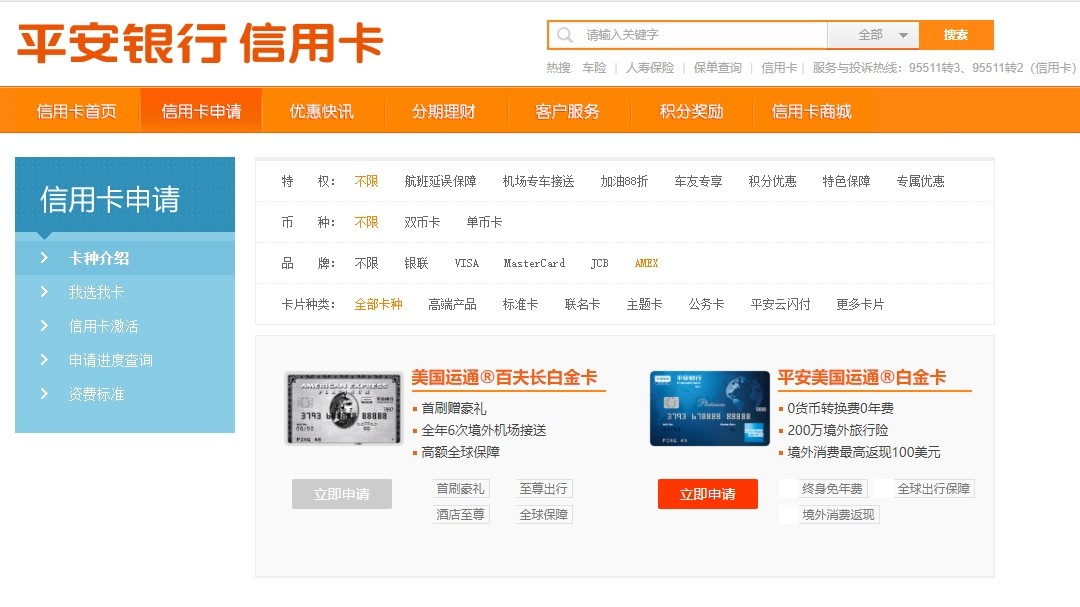Click the chevron beside 信用卡激活
This screenshot has height=607, width=1080.
44,325
